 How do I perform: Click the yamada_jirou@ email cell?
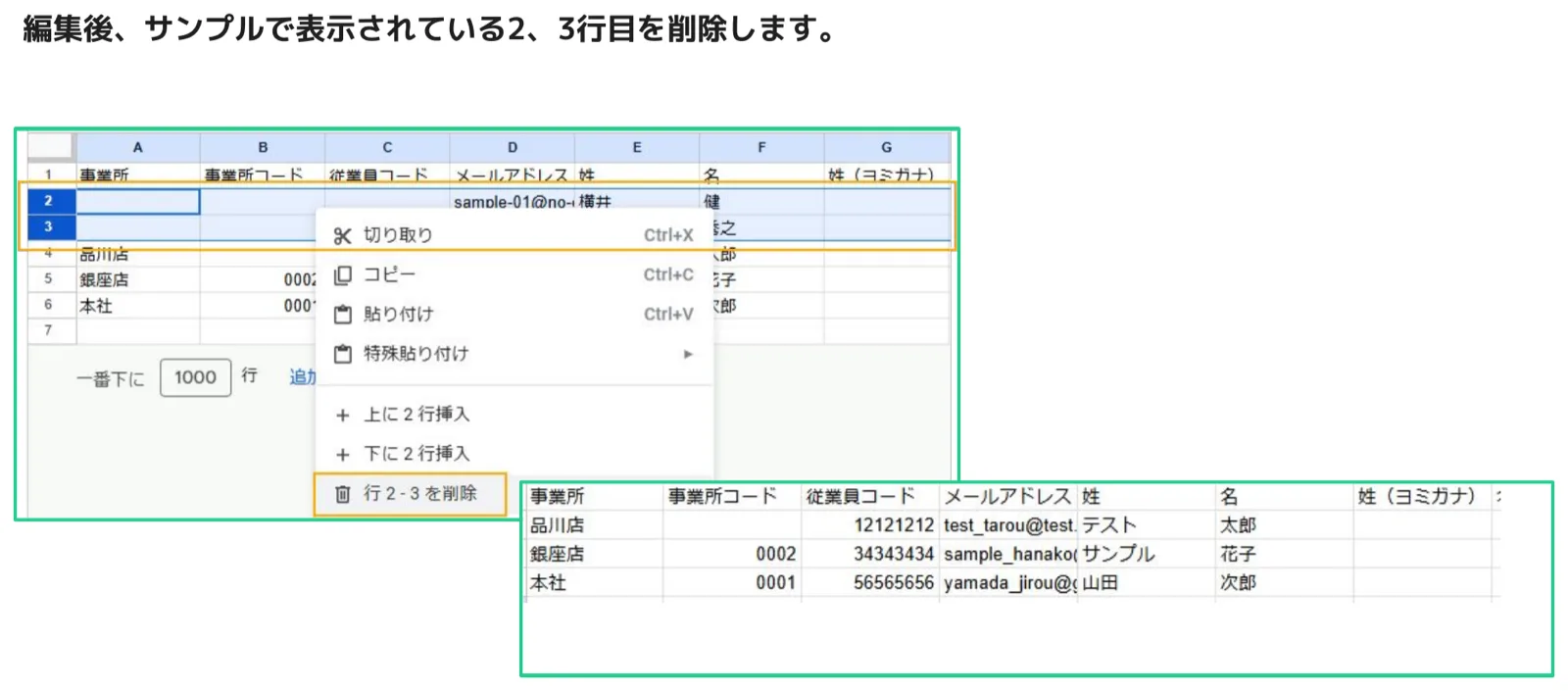click(1008, 582)
